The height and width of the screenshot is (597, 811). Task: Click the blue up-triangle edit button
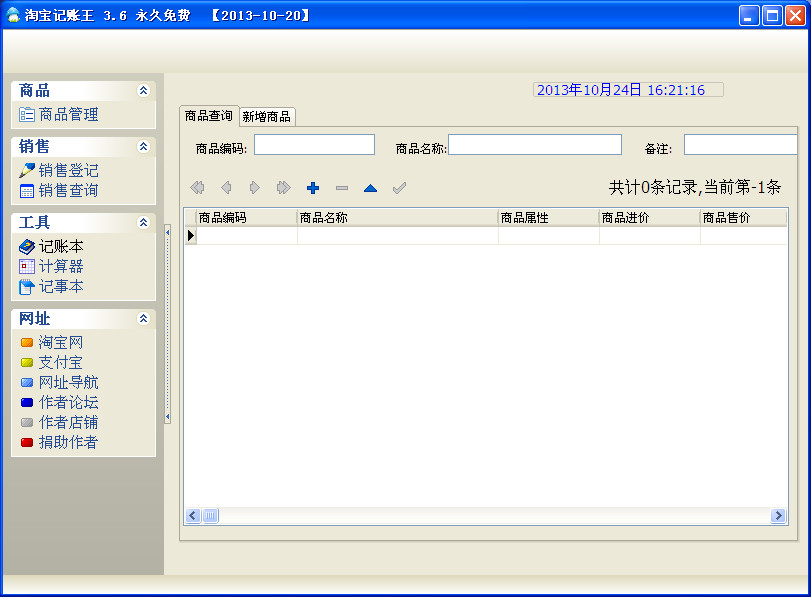tap(370, 188)
